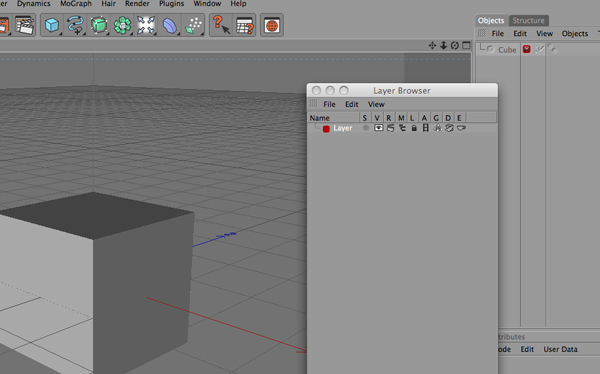The width and height of the screenshot is (600, 374).
Task: Open User Data menu in Attributes panel
Action: click(x=560, y=349)
